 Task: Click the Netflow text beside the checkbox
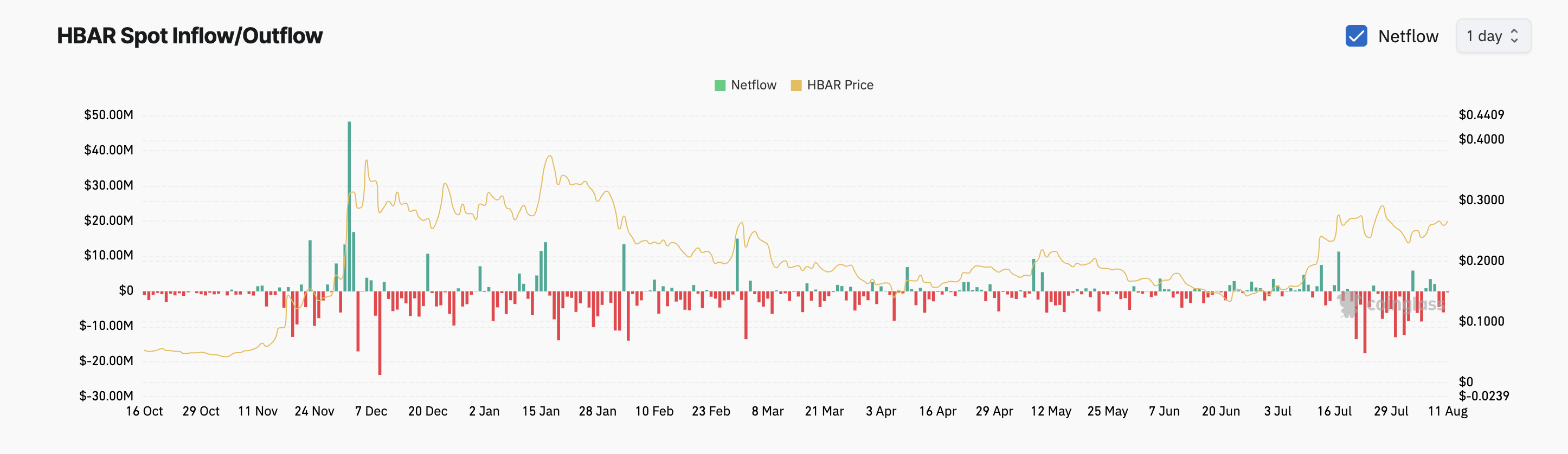tap(1408, 36)
